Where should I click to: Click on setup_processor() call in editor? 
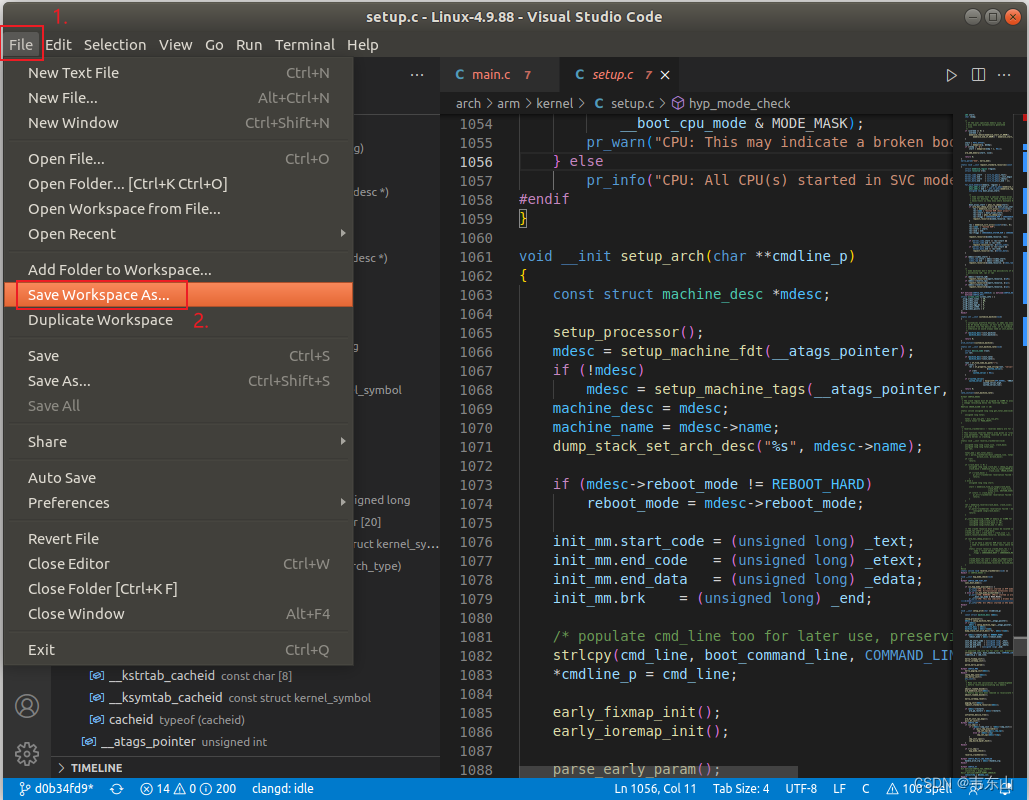click(x=627, y=332)
